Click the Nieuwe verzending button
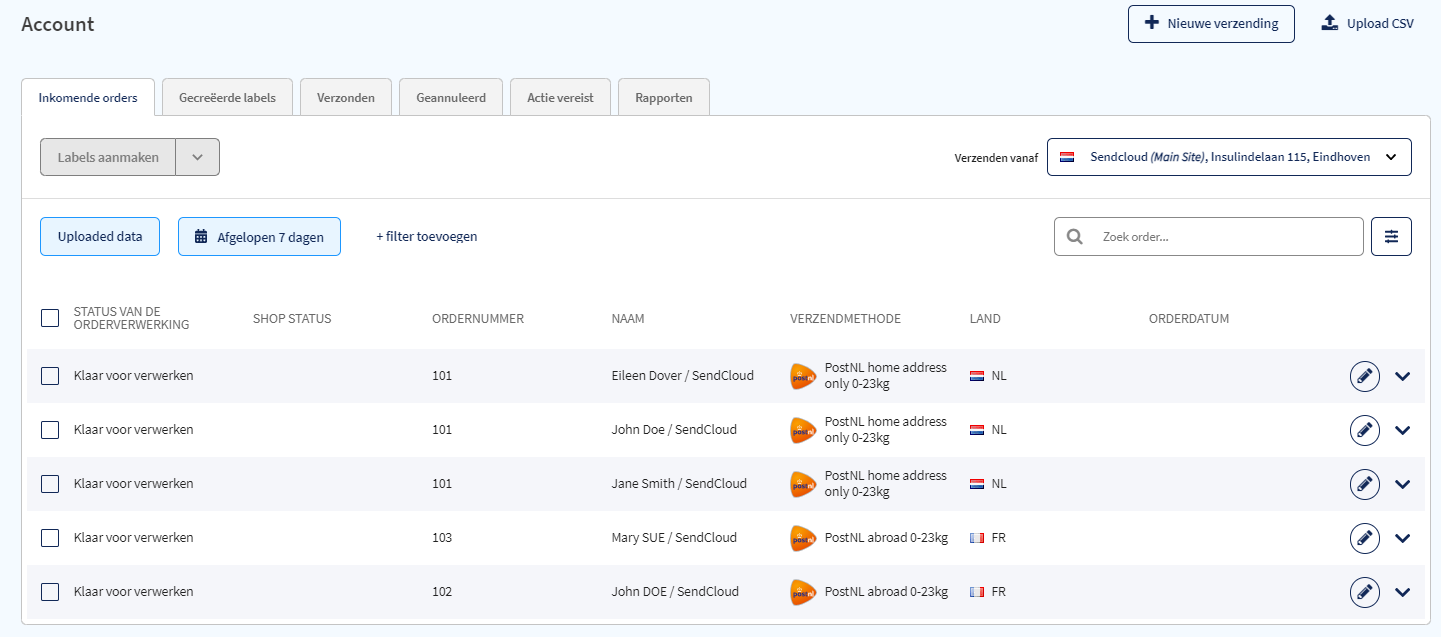 [x=1211, y=24]
